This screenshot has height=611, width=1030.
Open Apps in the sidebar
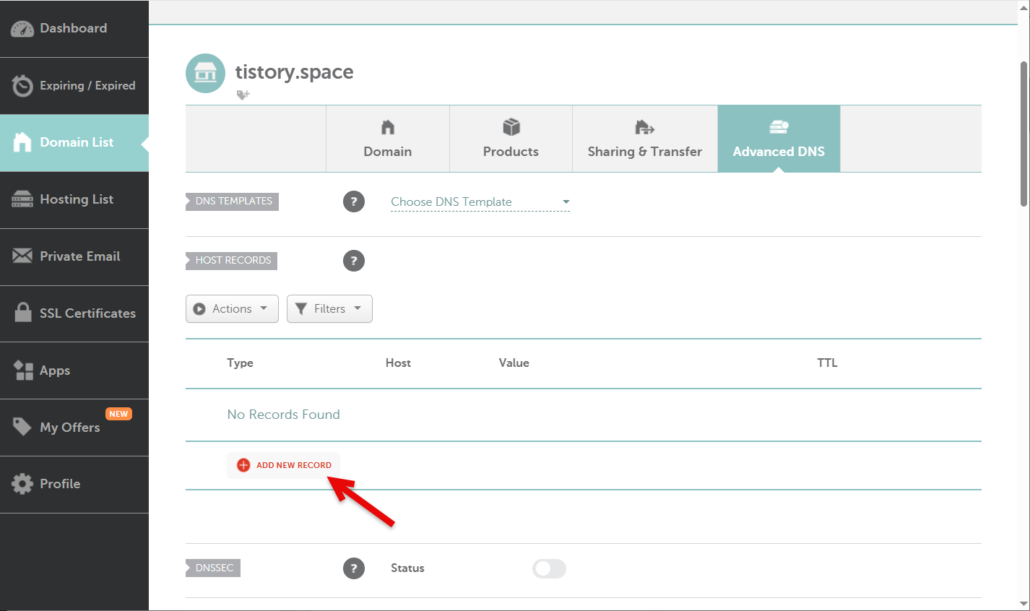pos(74,371)
